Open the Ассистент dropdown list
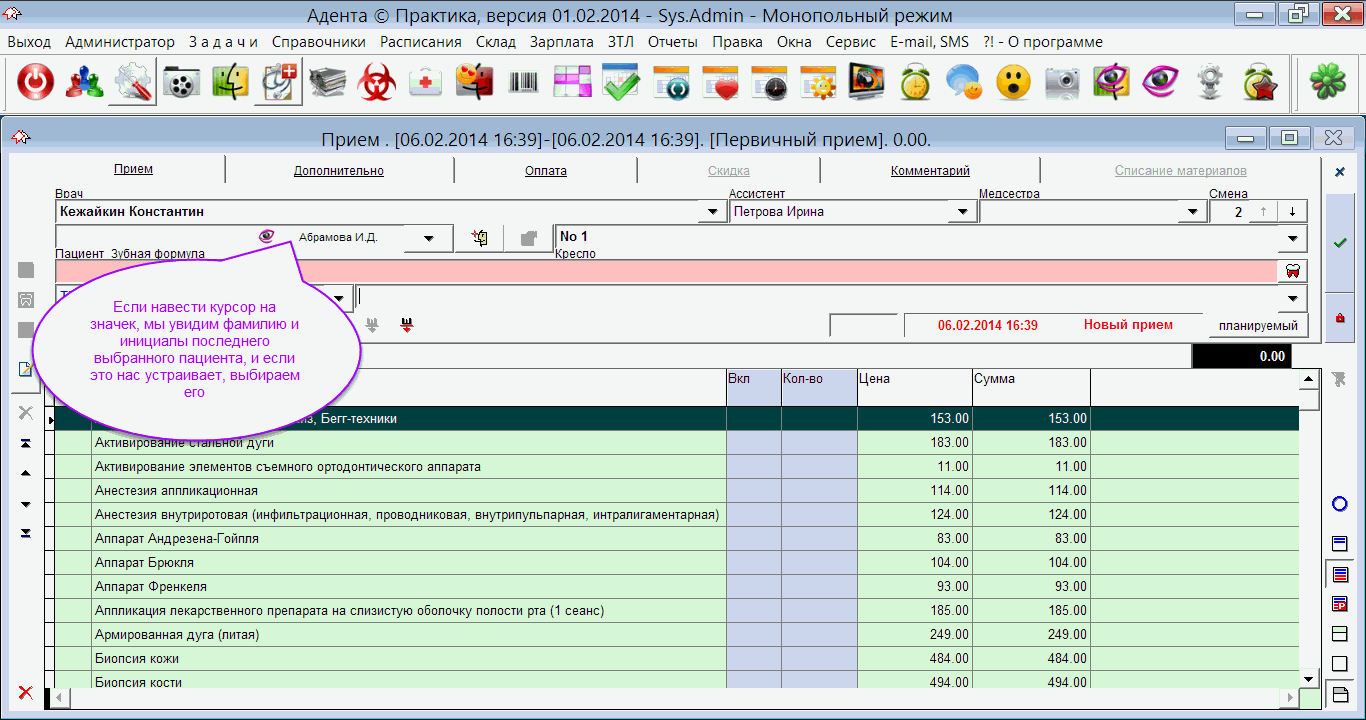The image size is (1366, 720). click(962, 212)
